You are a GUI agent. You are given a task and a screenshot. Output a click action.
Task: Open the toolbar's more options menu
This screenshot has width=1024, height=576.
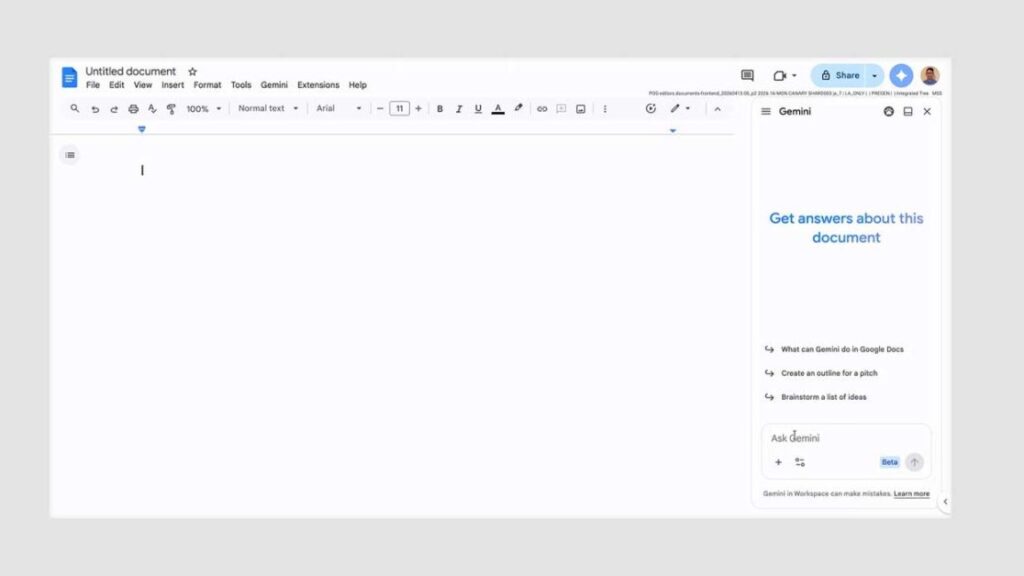(605, 109)
